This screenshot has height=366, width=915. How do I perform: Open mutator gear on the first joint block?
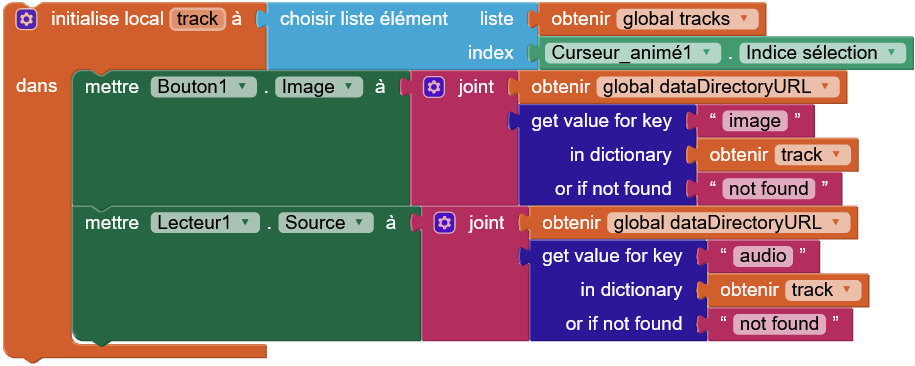433,87
